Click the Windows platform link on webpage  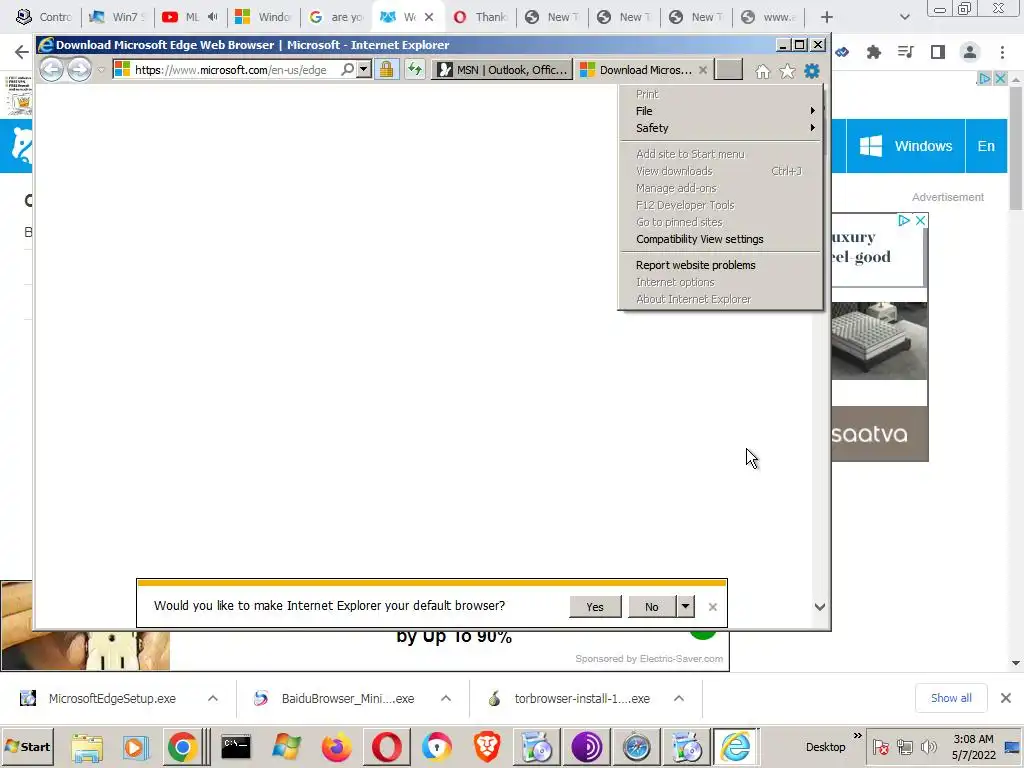coord(905,146)
